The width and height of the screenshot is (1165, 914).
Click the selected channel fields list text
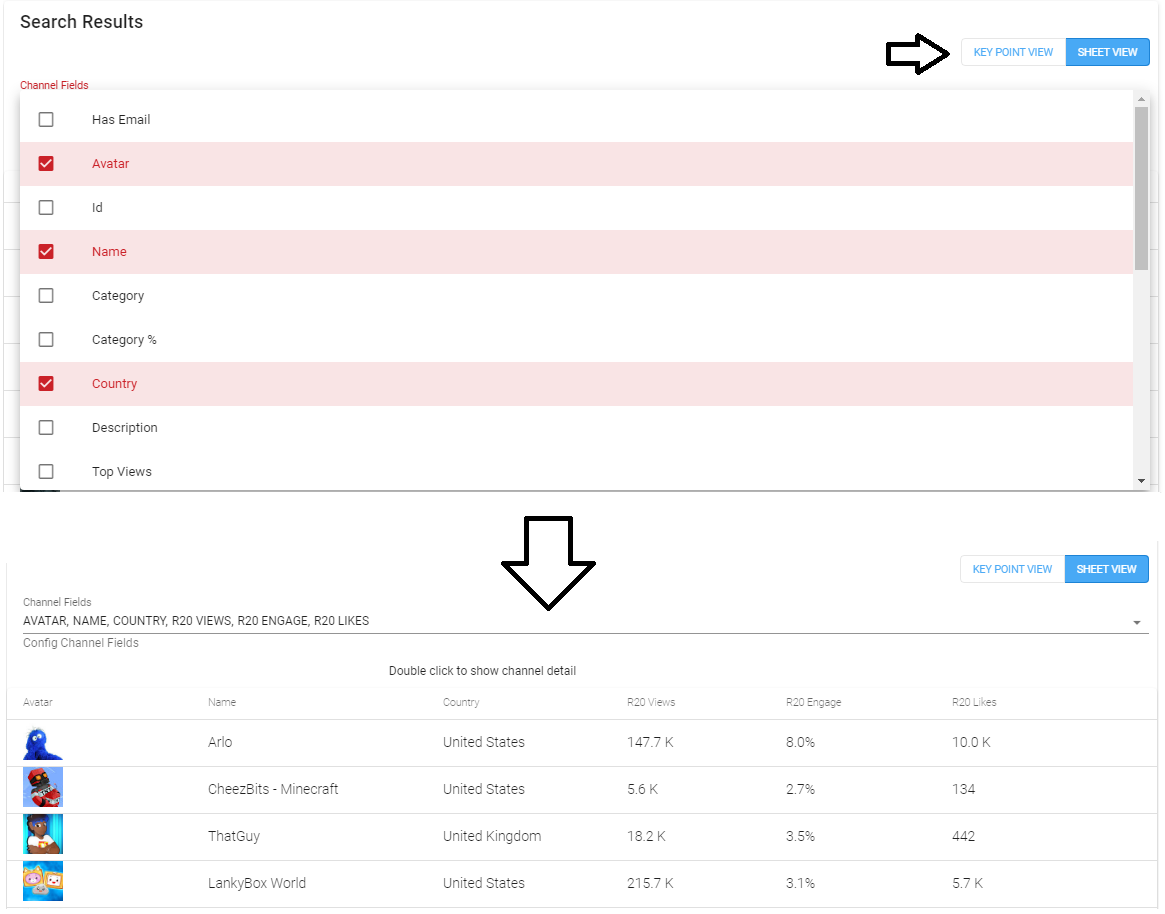pos(196,621)
